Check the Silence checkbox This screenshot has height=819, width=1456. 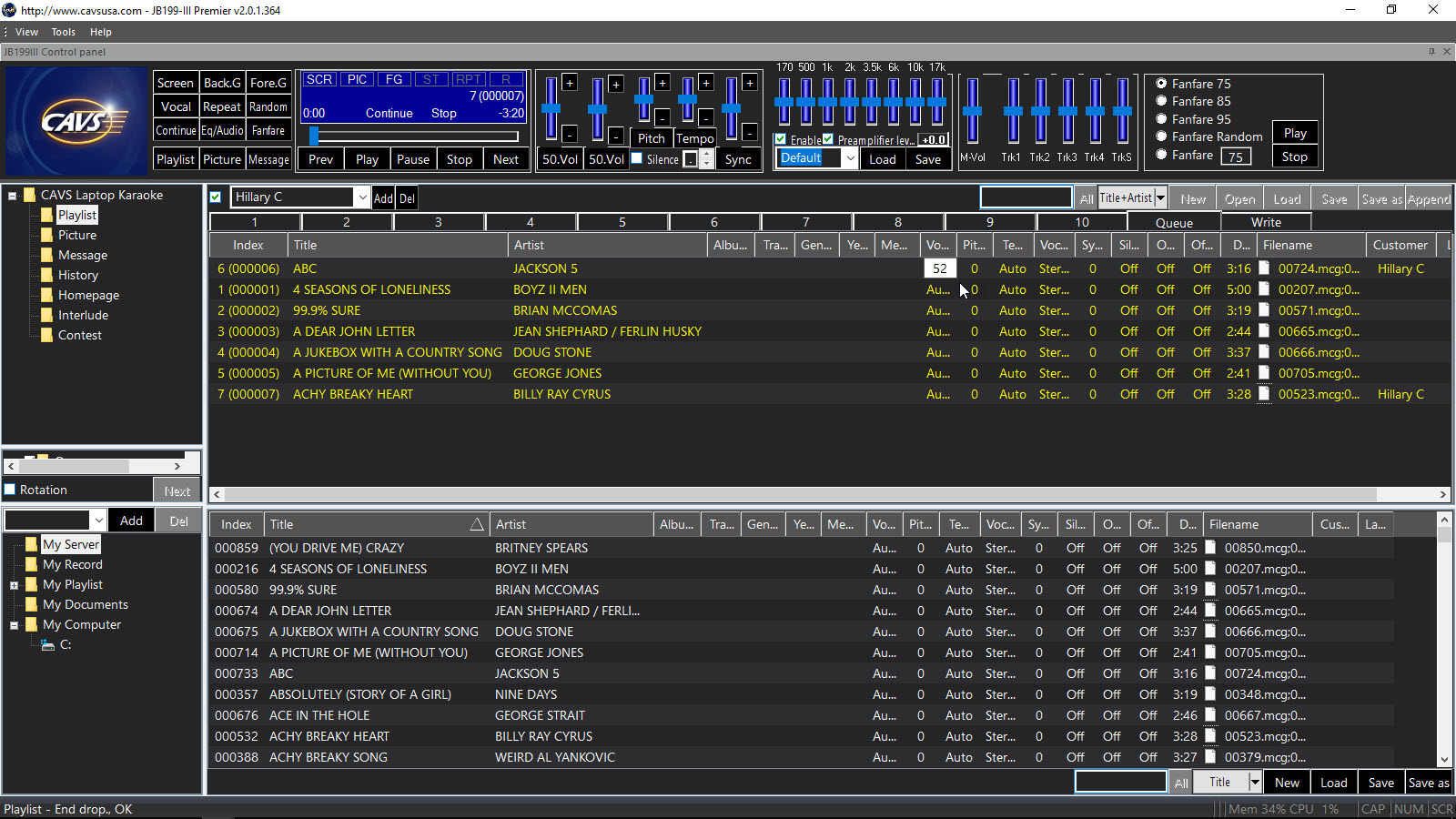coord(637,158)
